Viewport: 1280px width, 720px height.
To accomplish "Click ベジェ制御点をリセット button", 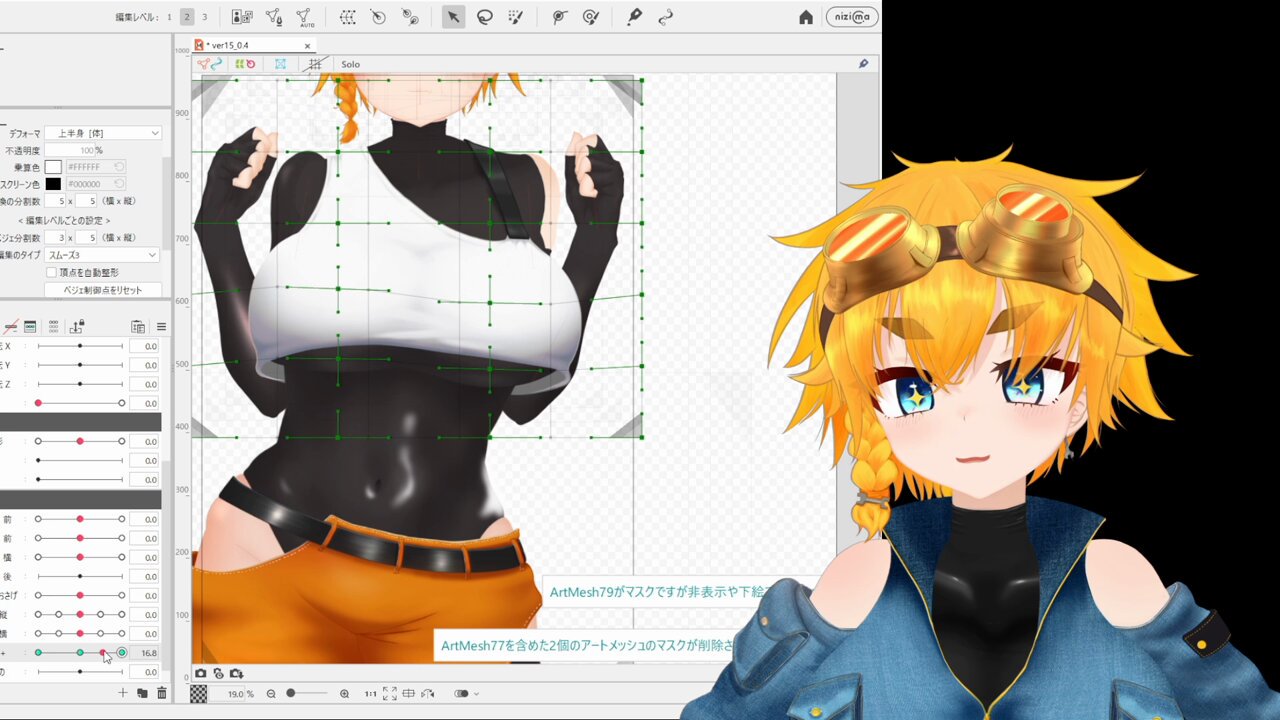I will pos(103,290).
